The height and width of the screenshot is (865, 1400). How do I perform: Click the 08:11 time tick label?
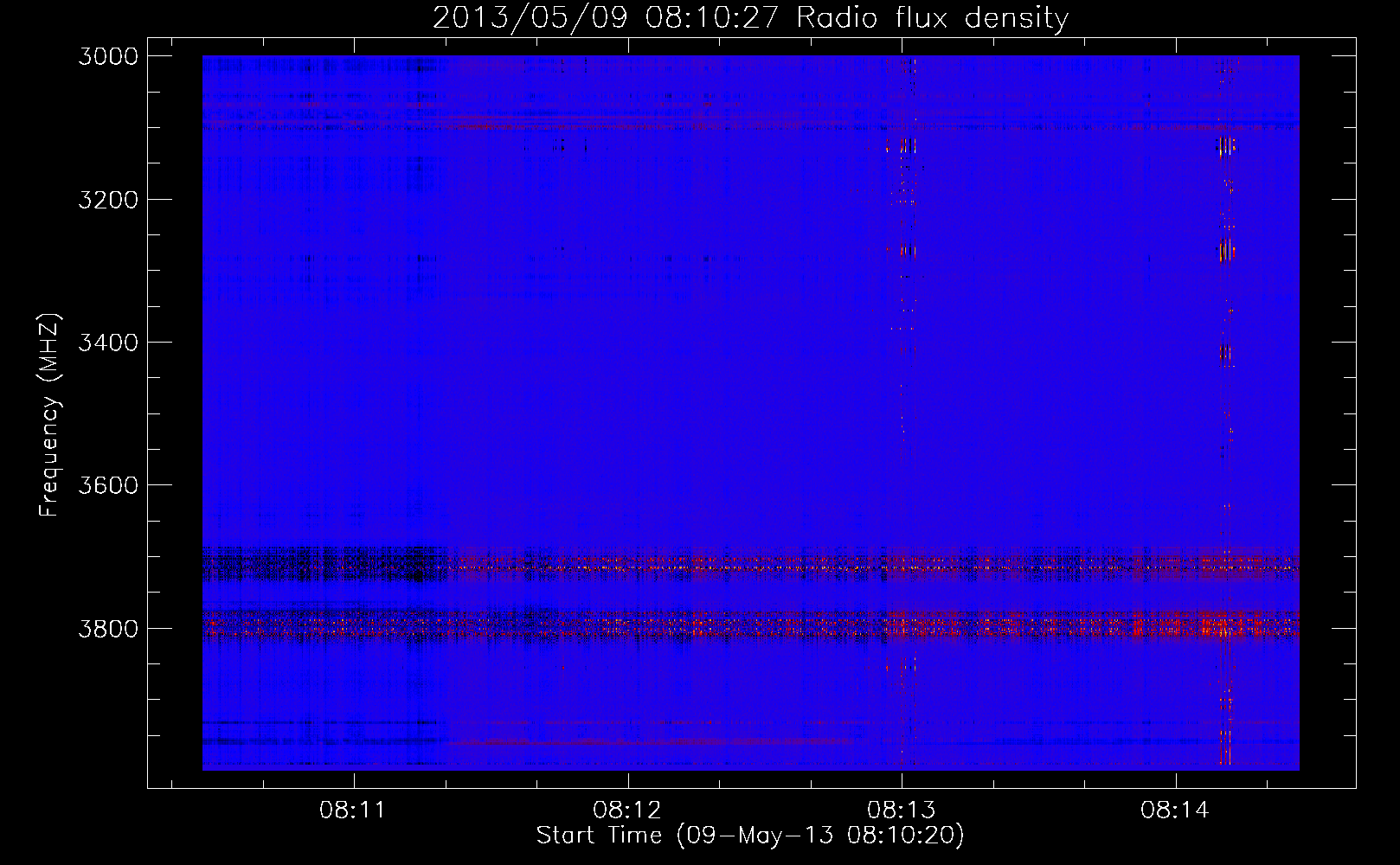click(353, 811)
